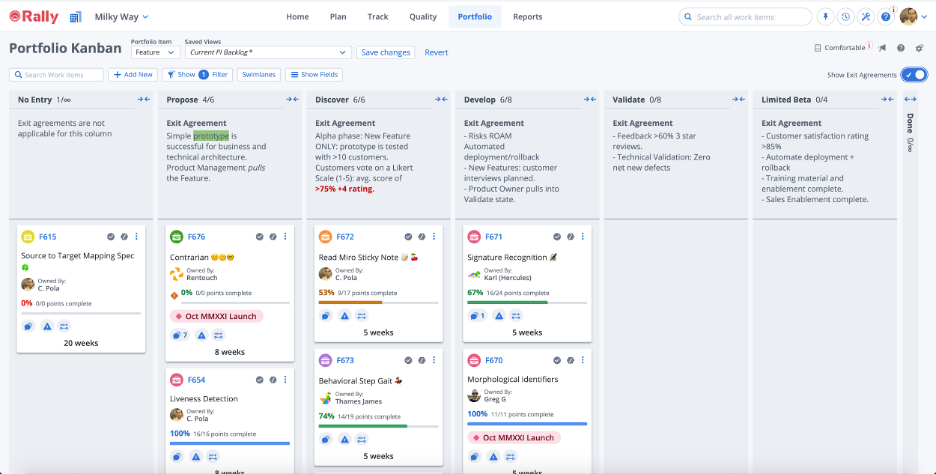Open the tools wrench icon in header
936x474 pixels.
point(865,17)
